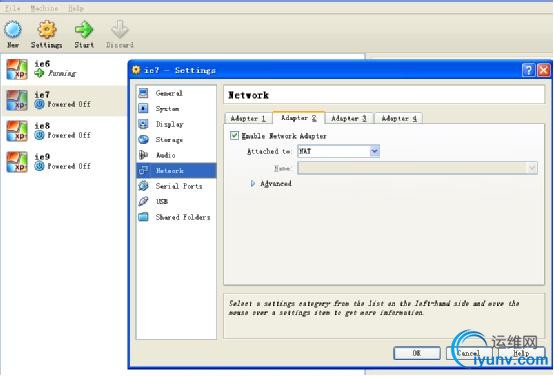Switch to the Adapter 2 tab

pyautogui.click(x=299, y=118)
